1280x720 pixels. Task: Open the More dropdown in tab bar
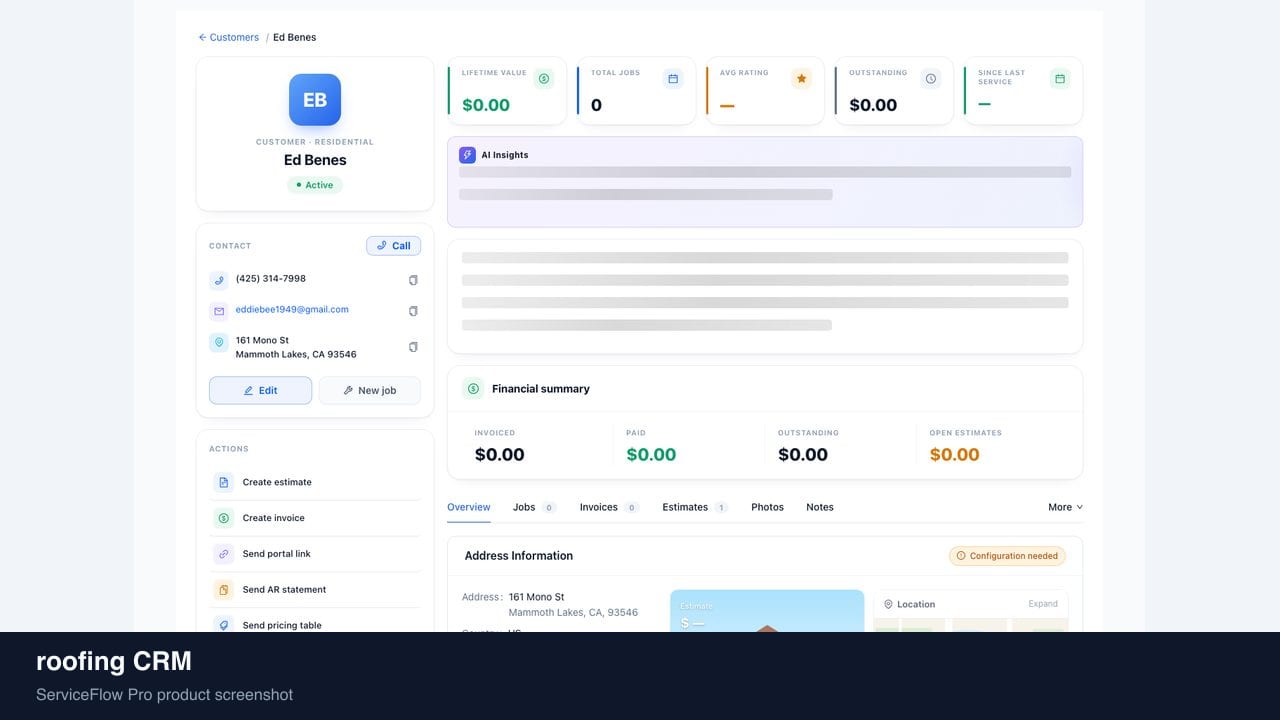(x=1065, y=507)
